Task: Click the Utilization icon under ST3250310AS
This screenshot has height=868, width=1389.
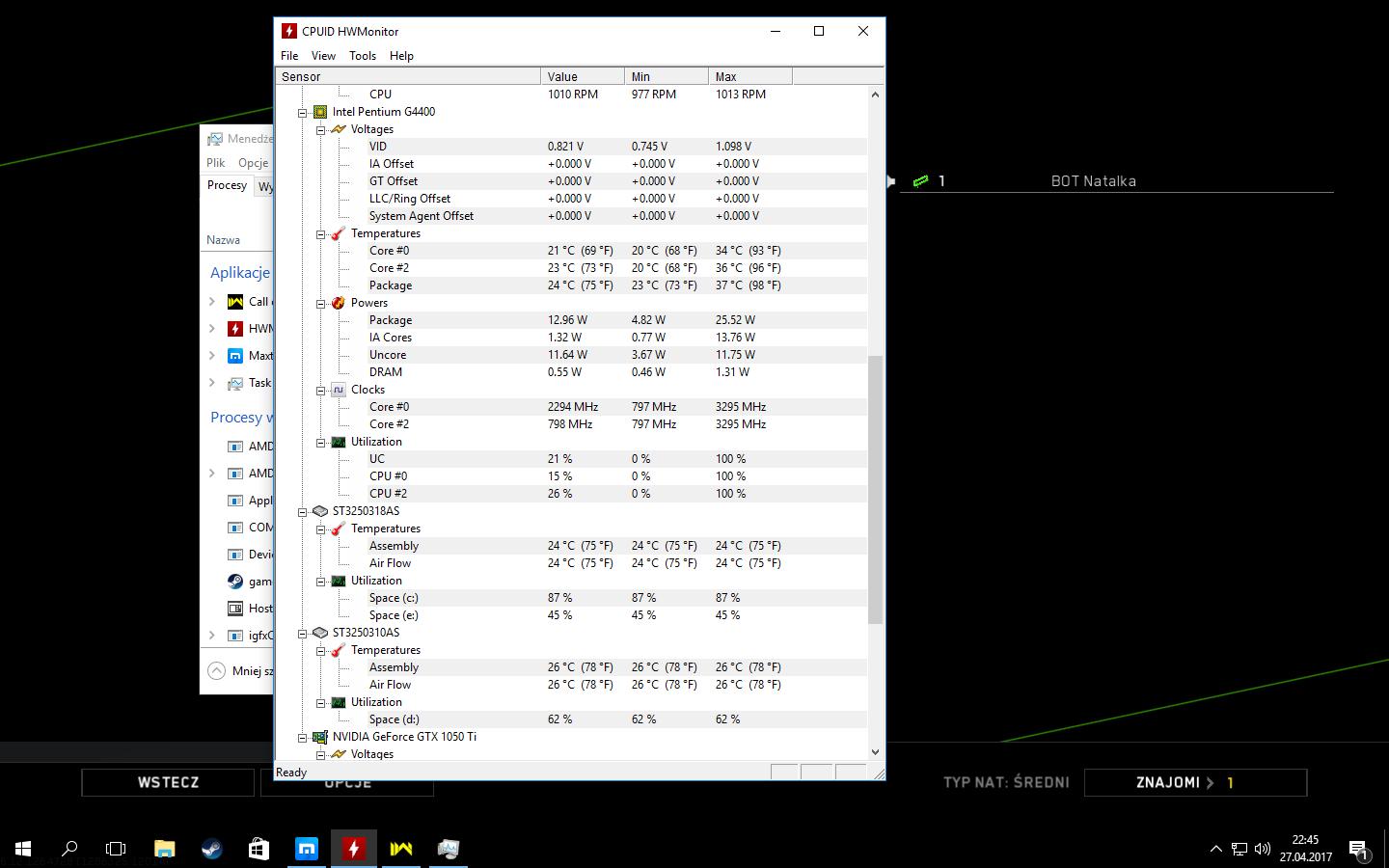Action: (x=339, y=702)
